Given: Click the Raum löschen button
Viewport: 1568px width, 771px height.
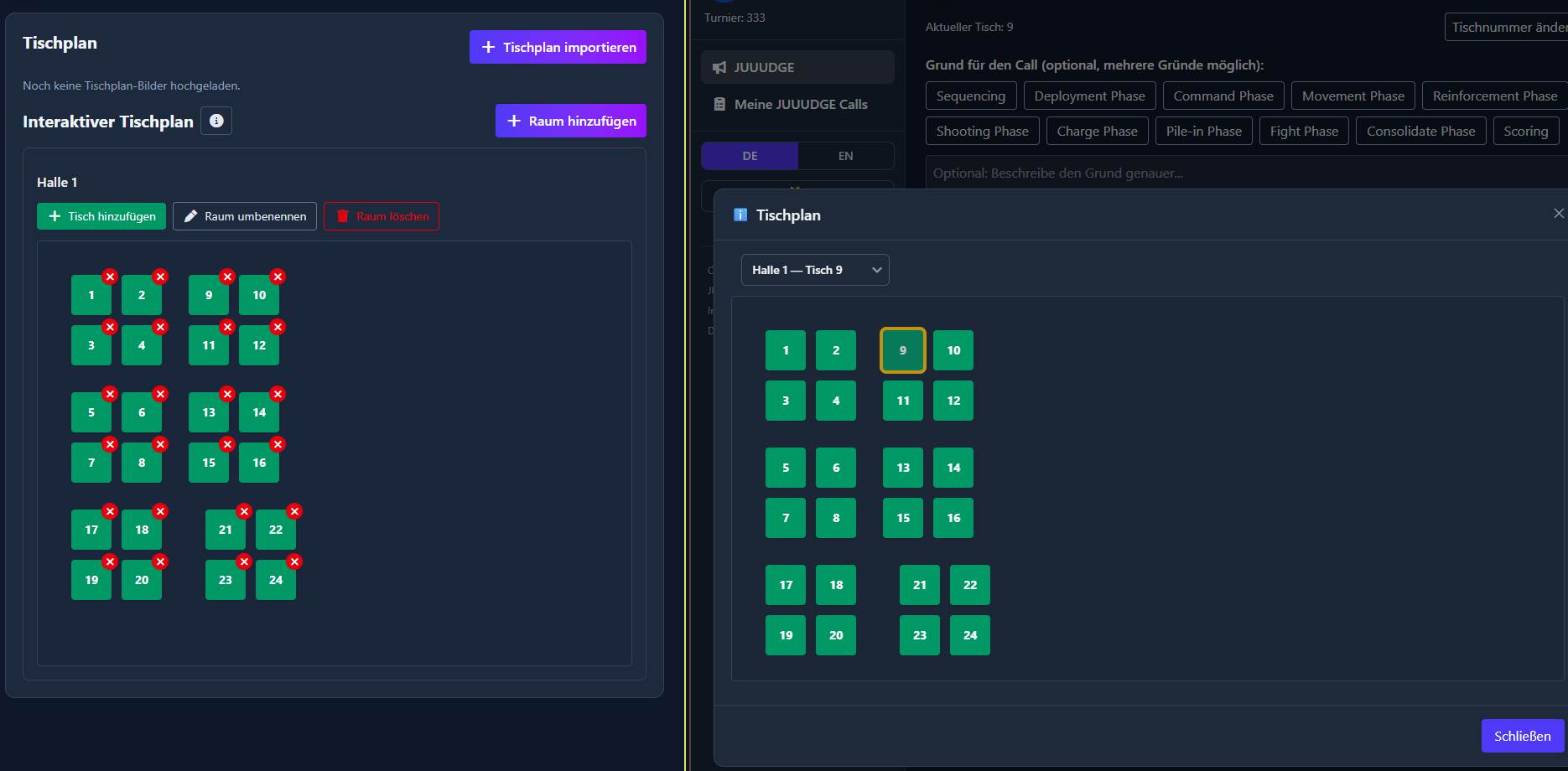Looking at the screenshot, I should 382,216.
